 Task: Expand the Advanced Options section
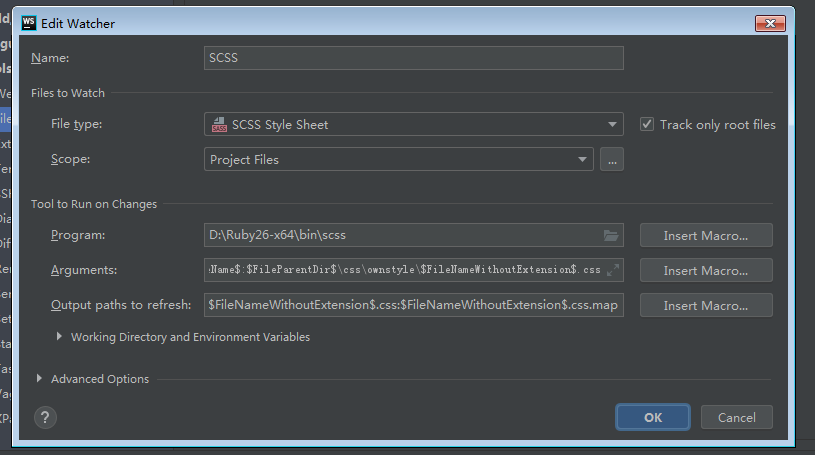coord(39,379)
